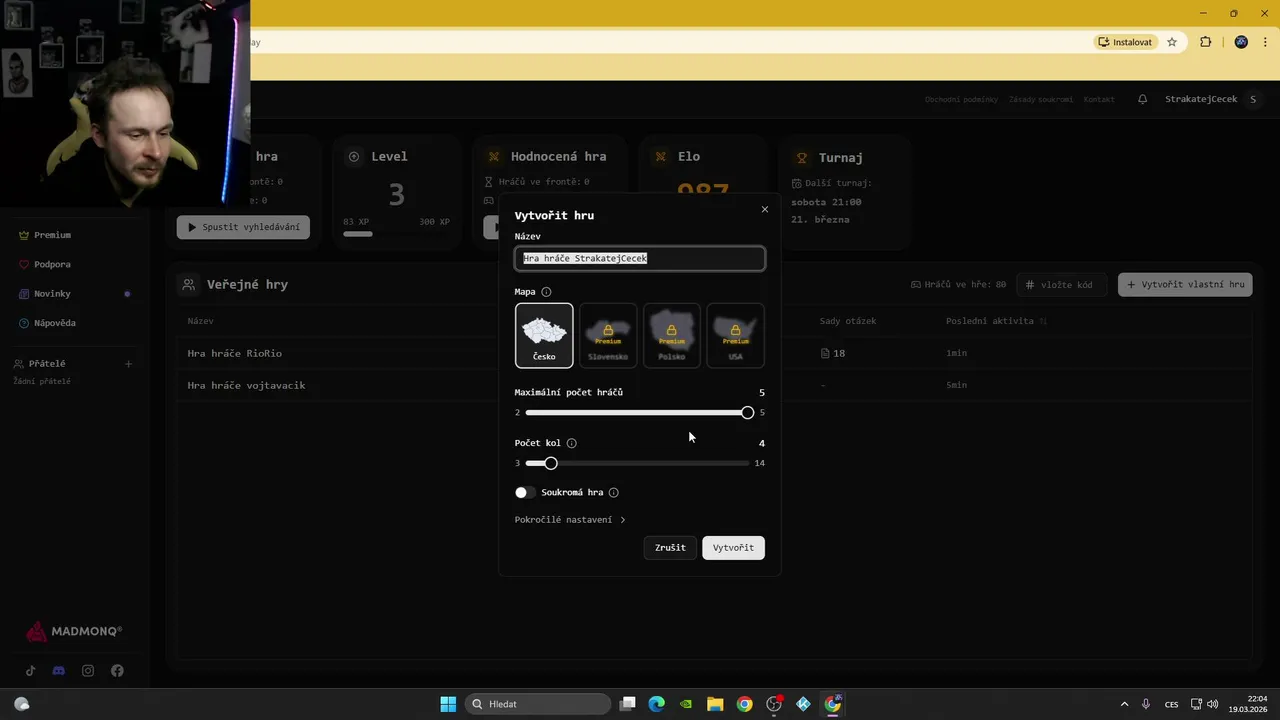
Task: Open Premium in the sidebar
Action: (52, 235)
